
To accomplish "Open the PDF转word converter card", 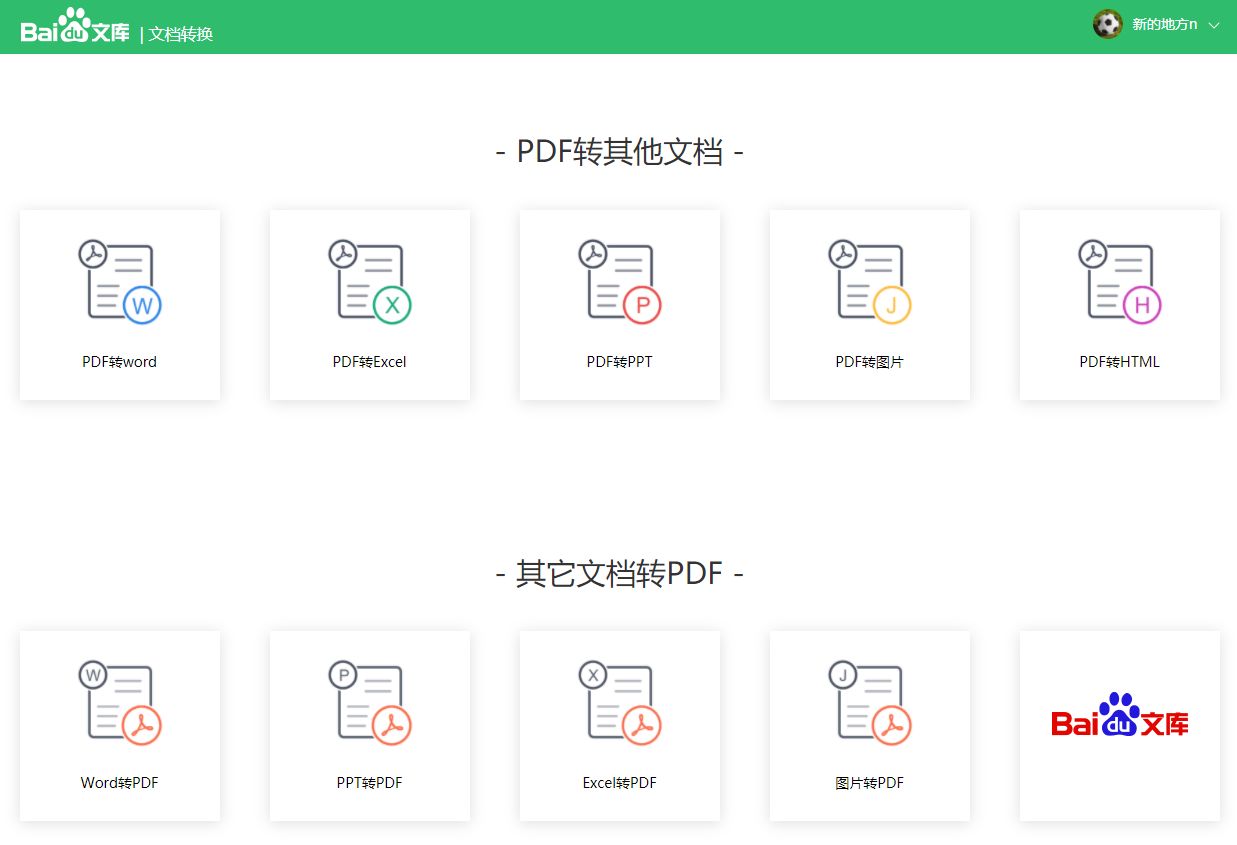I will [x=119, y=303].
